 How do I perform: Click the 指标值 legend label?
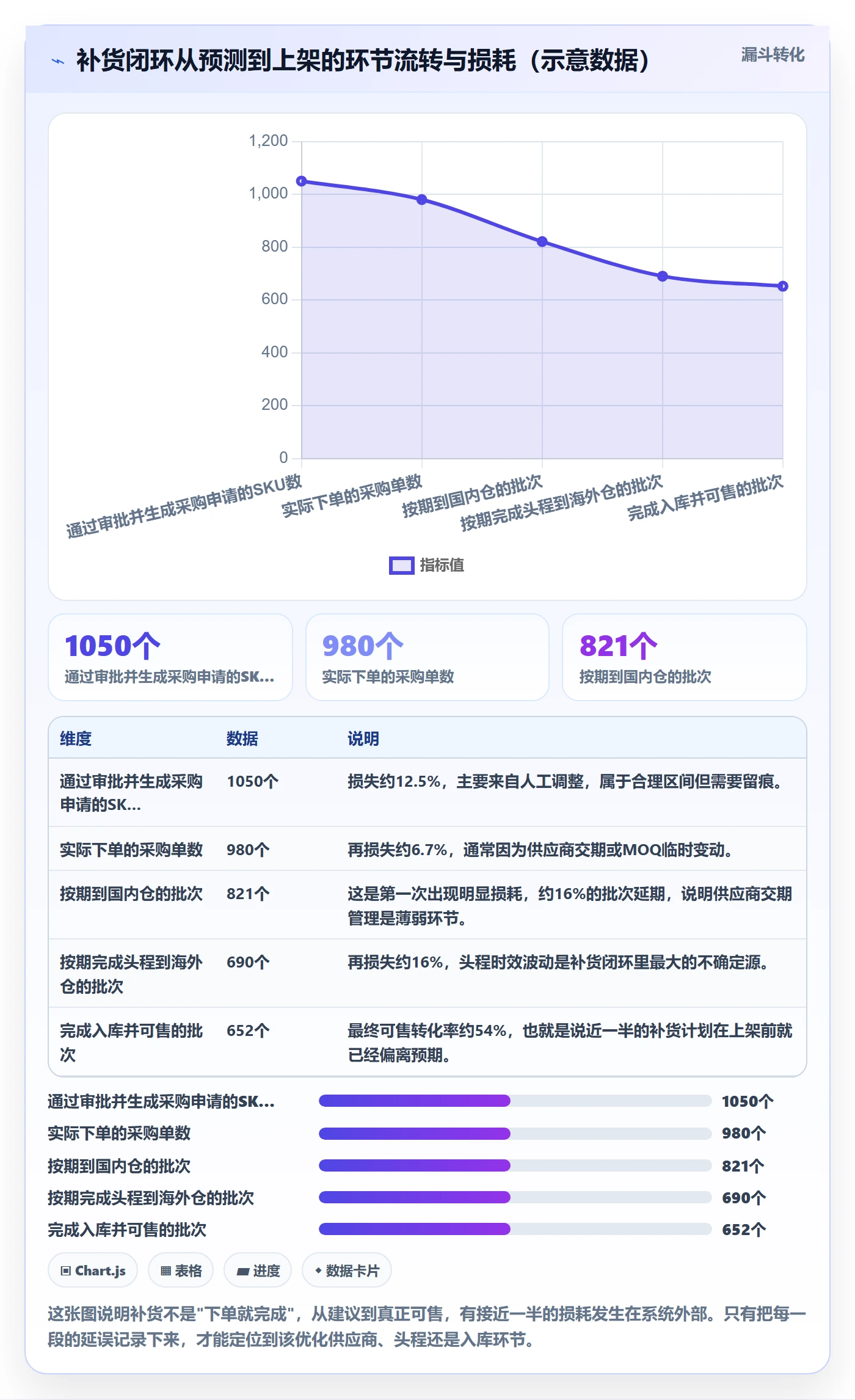pyautogui.click(x=442, y=566)
